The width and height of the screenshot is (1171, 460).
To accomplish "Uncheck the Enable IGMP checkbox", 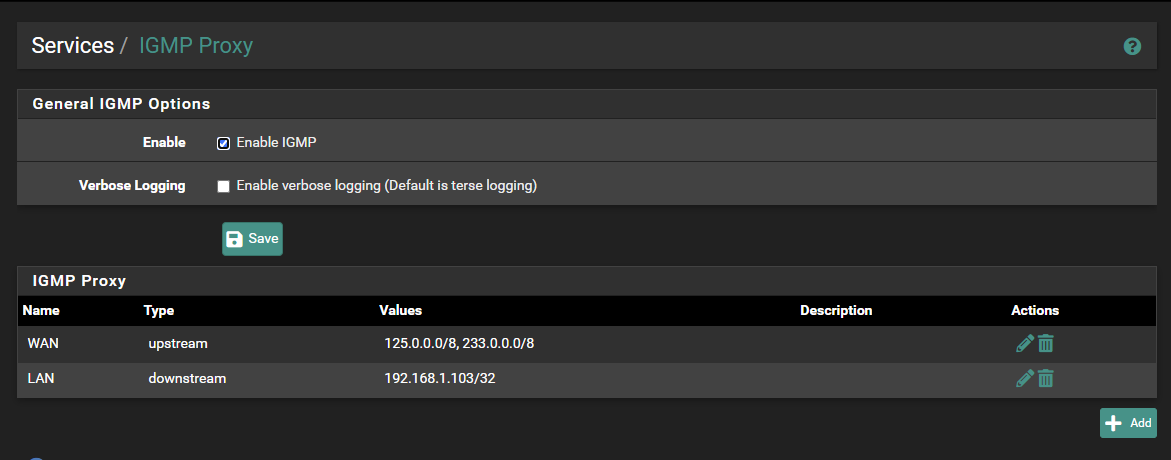I will click(223, 143).
